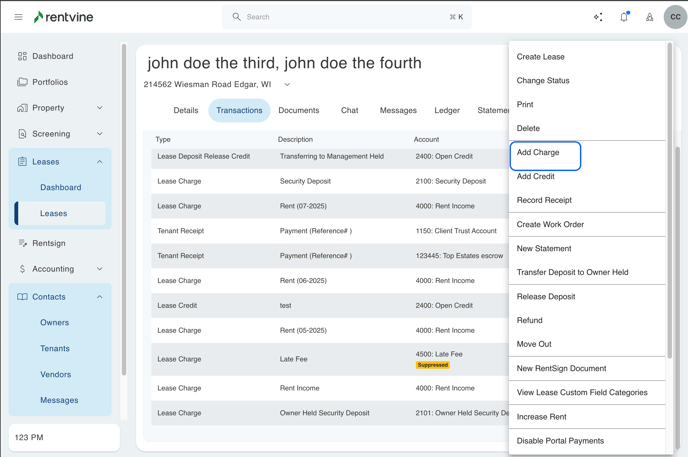Choose Record Receipt menu option
Screen dimensions: 688x457
[x=544, y=200]
